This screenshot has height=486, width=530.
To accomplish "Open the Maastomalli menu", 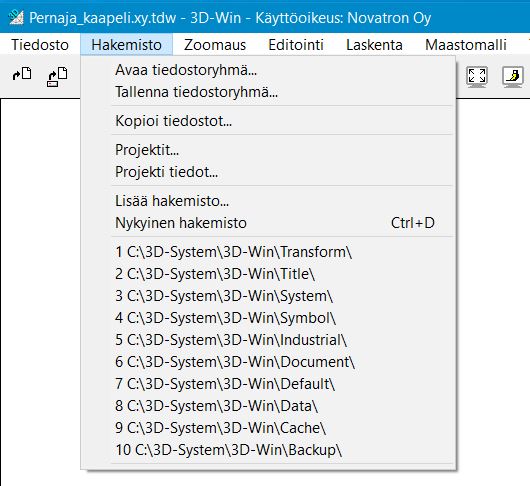I will pyautogui.click(x=466, y=45).
